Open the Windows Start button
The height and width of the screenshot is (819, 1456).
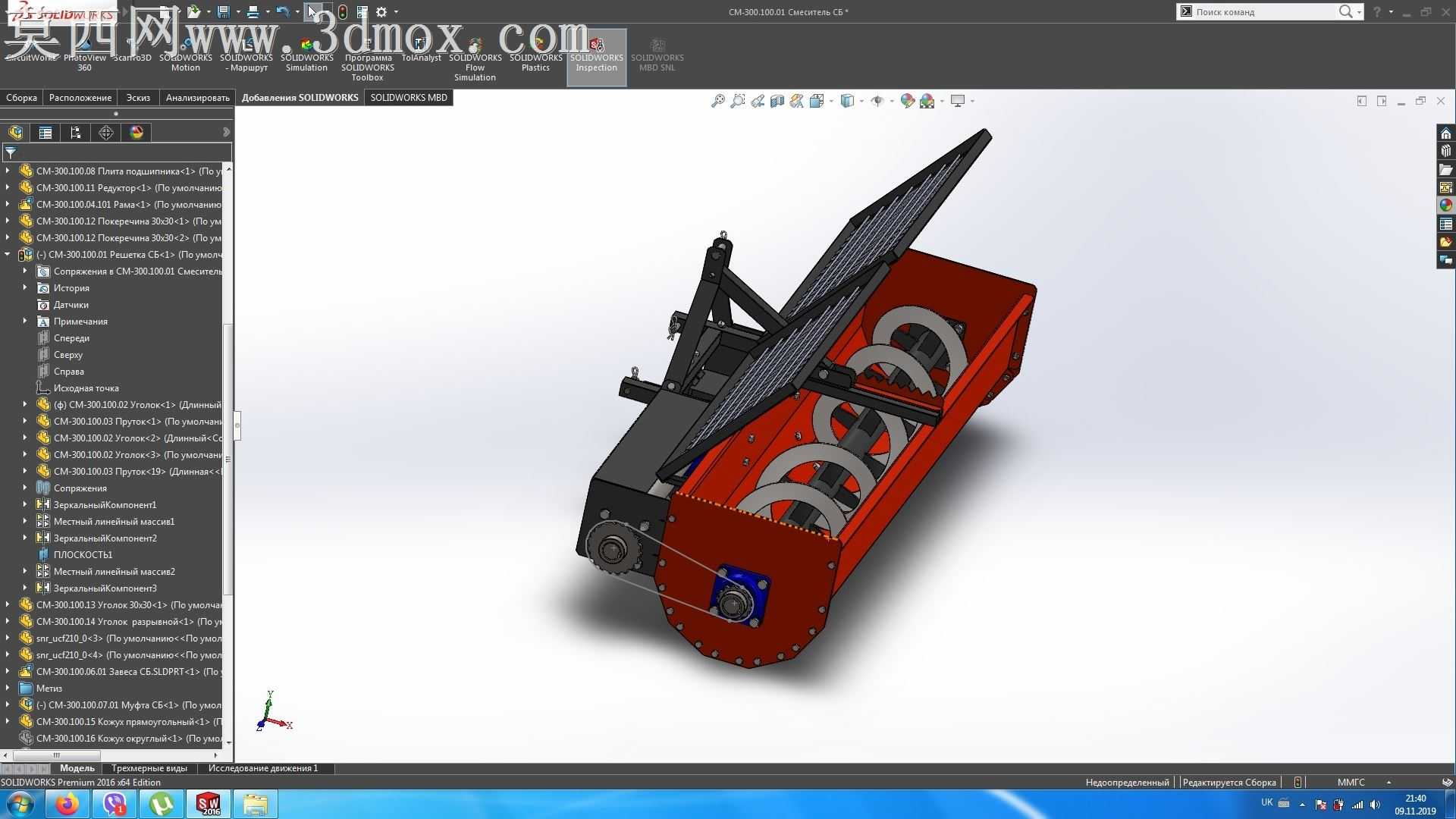pyautogui.click(x=20, y=804)
